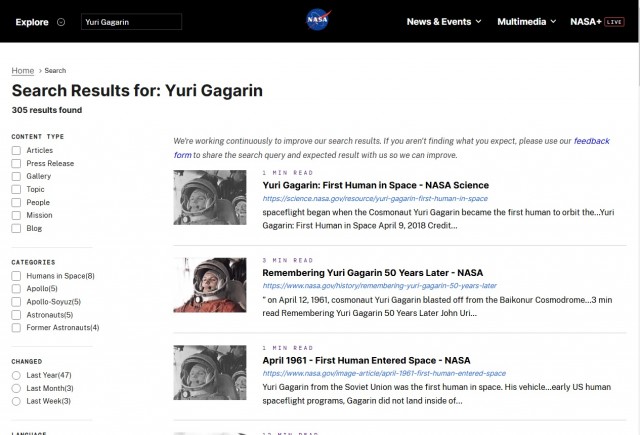Click the science.nasa.gov yuri-gagarin URL
This screenshot has height=435, width=640.
click(x=375, y=199)
